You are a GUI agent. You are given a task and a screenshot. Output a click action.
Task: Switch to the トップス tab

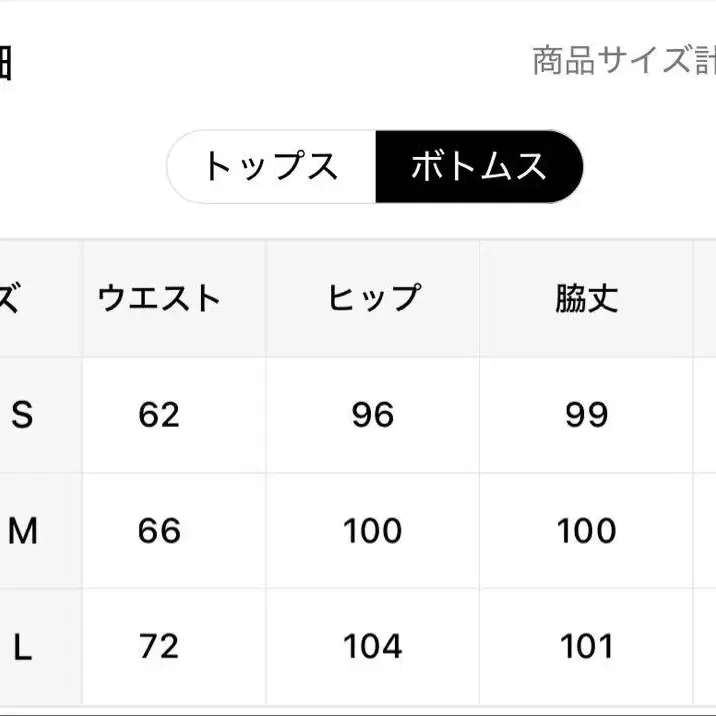271,166
